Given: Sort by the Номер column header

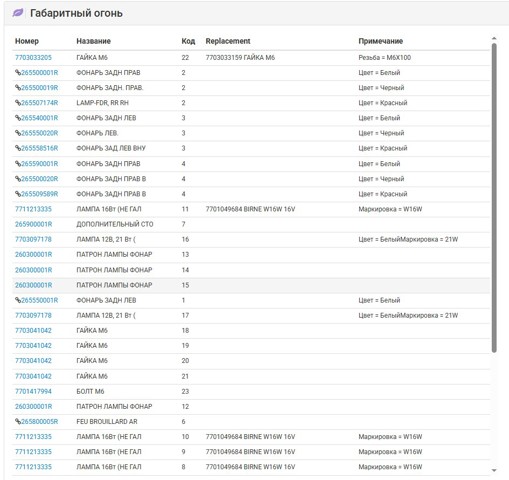Looking at the screenshot, I should (x=27, y=41).
